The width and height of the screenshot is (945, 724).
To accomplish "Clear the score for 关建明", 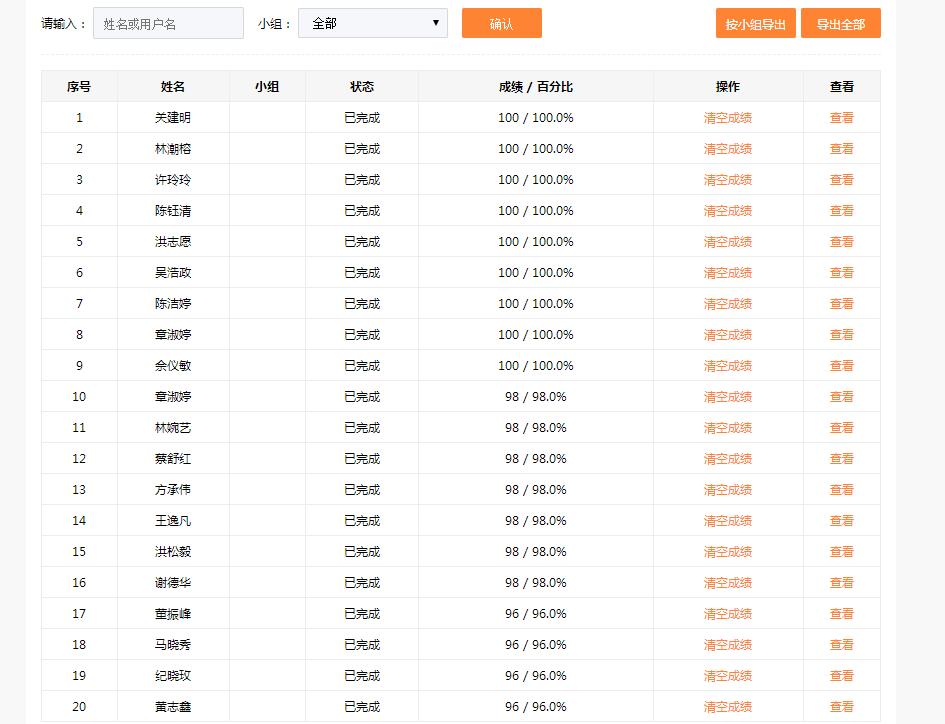I will pyautogui.click(x=727, y=118).
